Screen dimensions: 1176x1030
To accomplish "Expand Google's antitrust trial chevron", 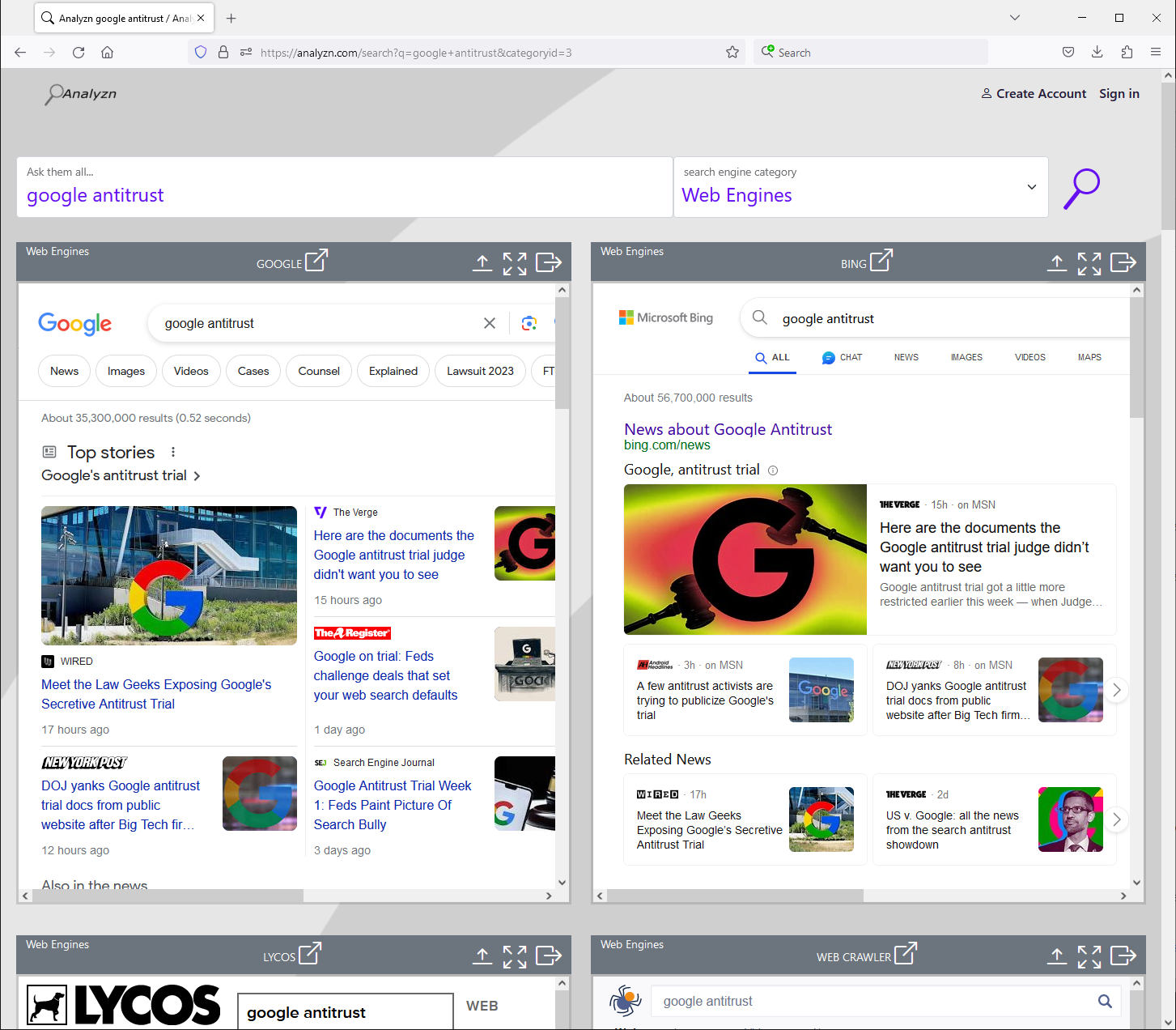I will click(197, 476).
